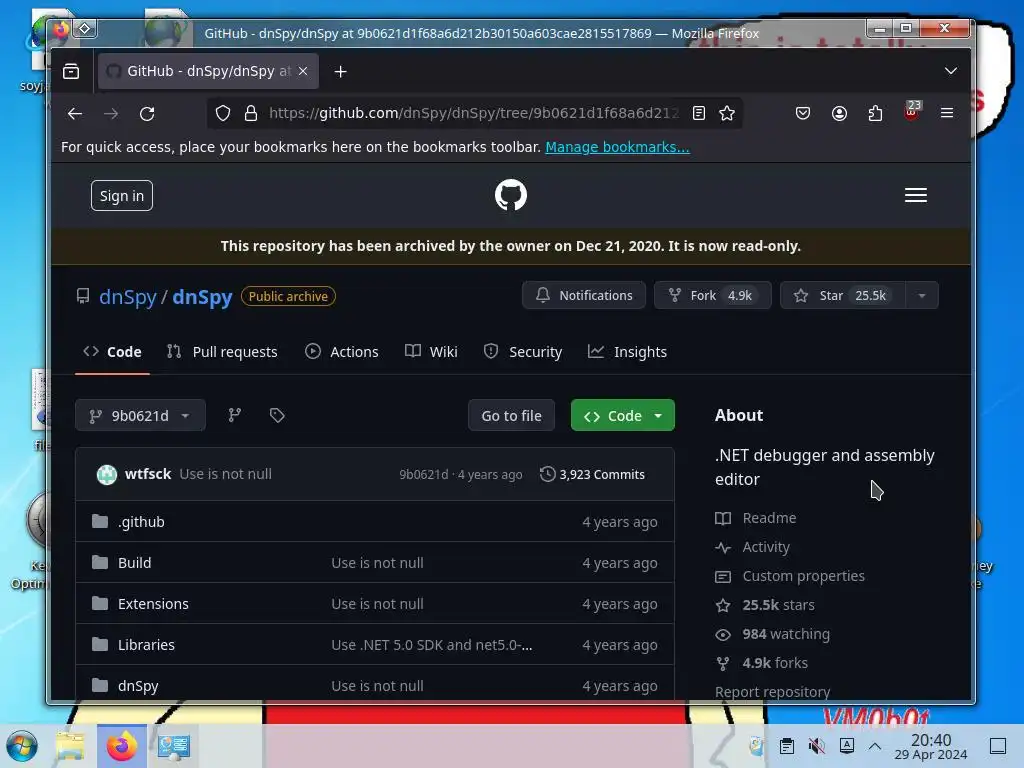Image resolution: width=1024 pixels, height=768 pixels.
Task: Switch to the Code tab
Action: (112, 352)
